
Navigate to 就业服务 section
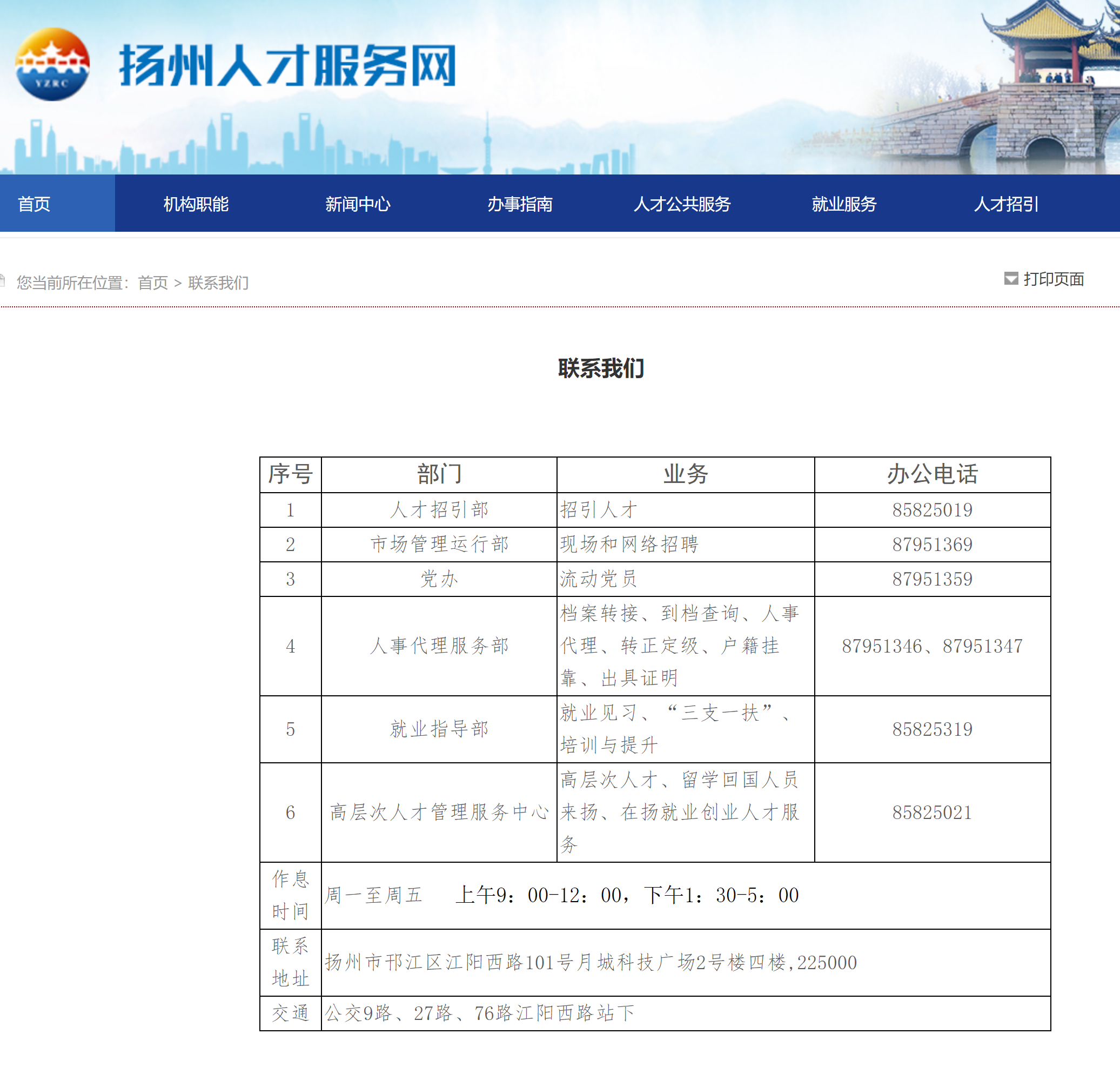click(844, 204)
